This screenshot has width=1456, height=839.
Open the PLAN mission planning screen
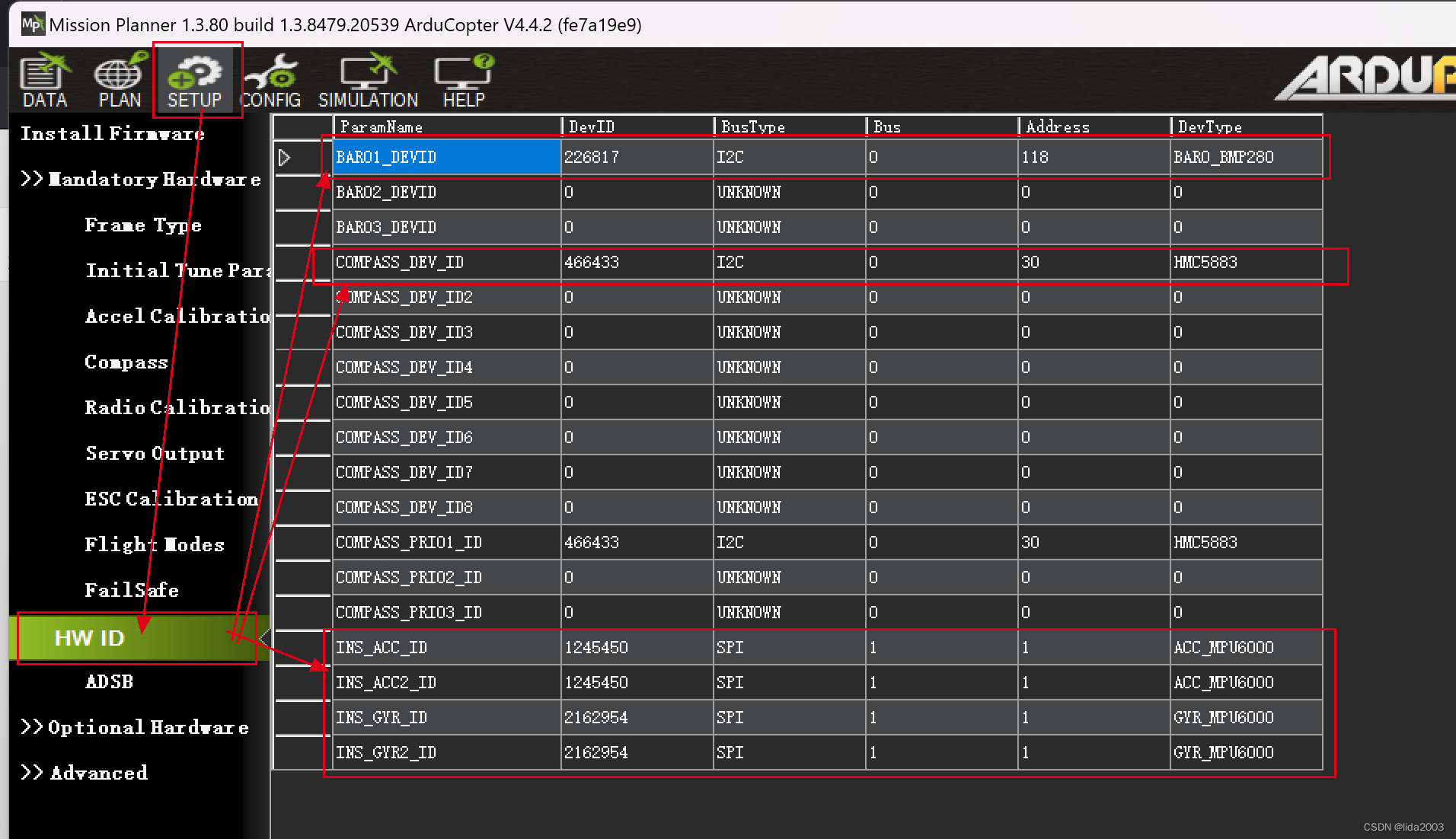point(120,81)
